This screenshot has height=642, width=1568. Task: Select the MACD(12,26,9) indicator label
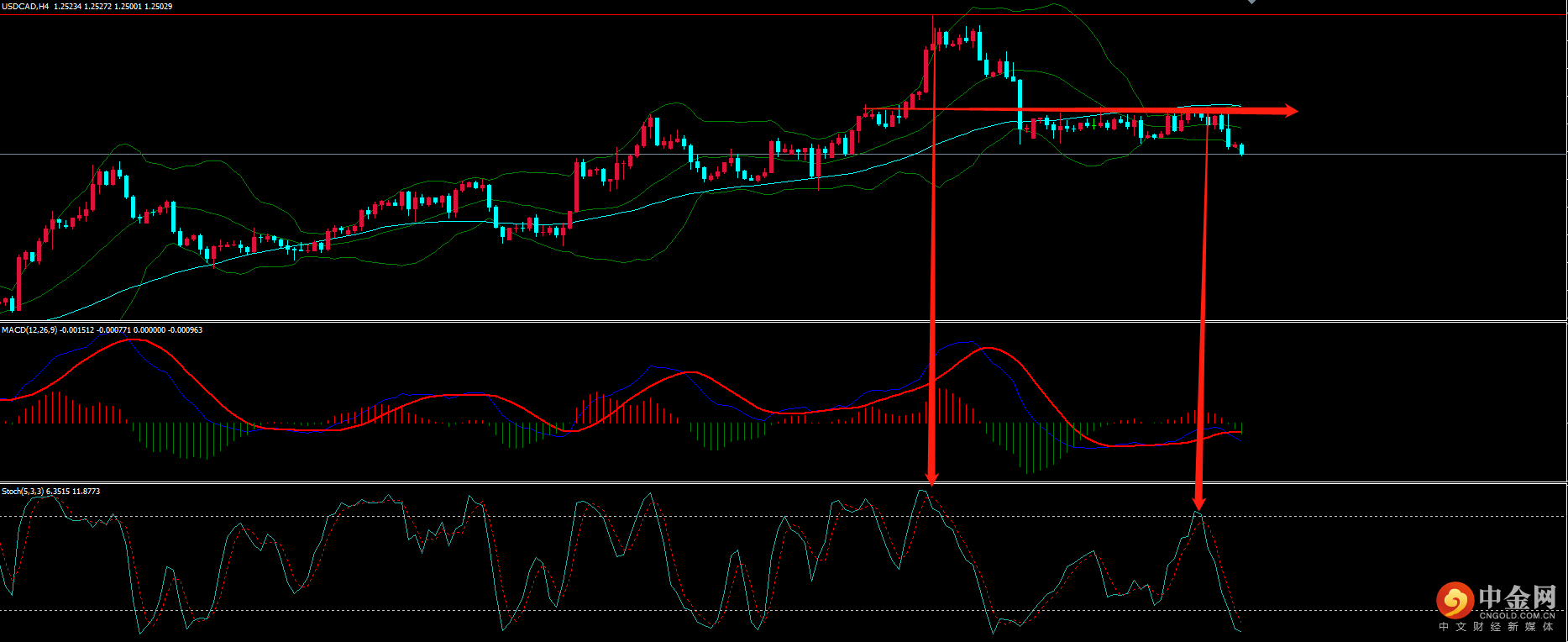[x=29, y=330]
